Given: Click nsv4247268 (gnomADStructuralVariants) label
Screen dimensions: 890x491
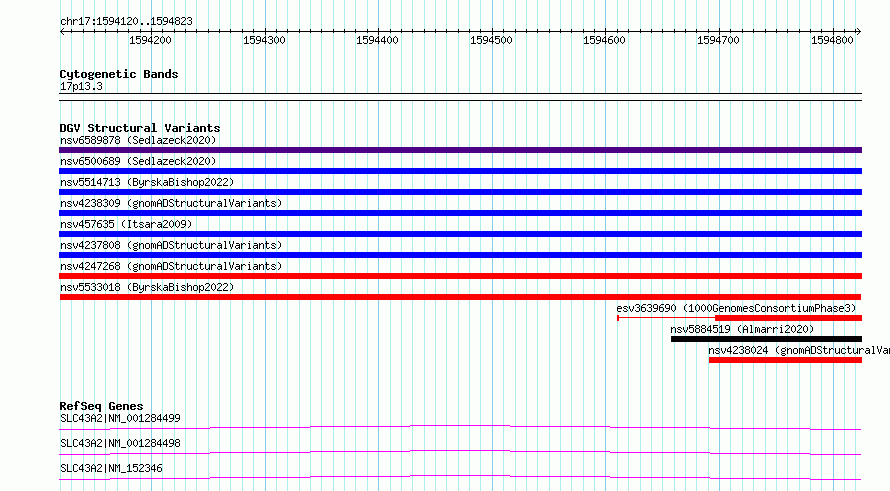Looking at the screenshot, I should pyautogui.click(x=171, y=266).
